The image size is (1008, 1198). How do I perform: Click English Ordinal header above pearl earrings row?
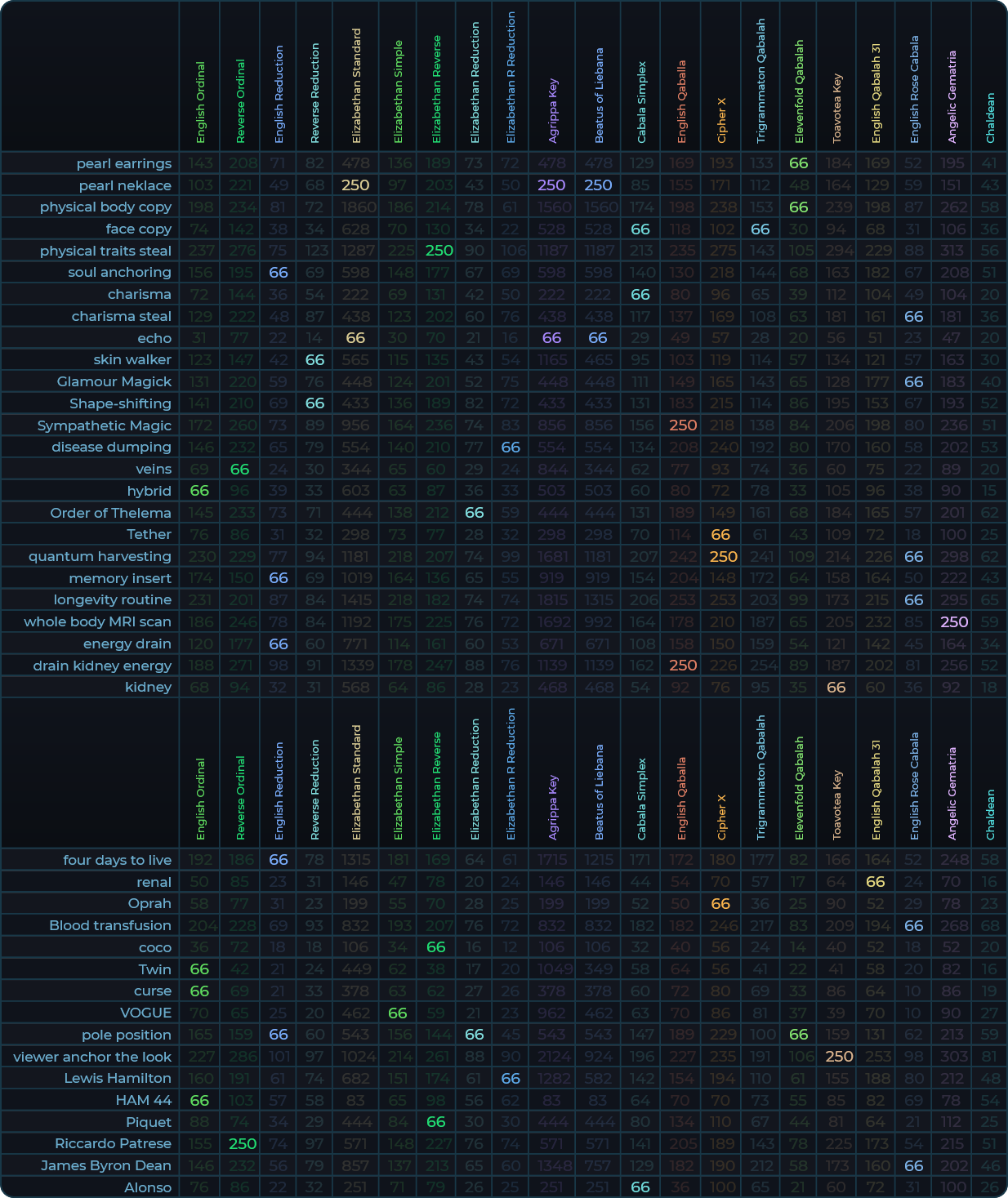200,102
